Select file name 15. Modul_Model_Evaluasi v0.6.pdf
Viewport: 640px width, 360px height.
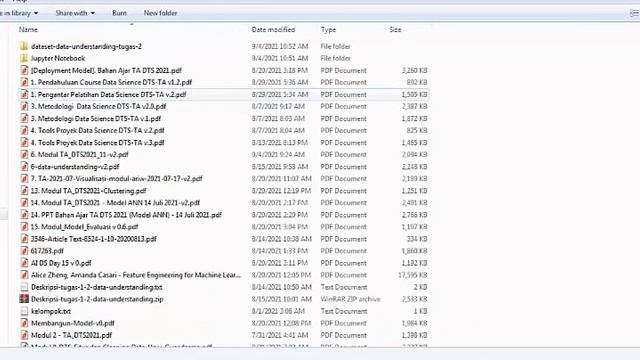pos(84,227)
